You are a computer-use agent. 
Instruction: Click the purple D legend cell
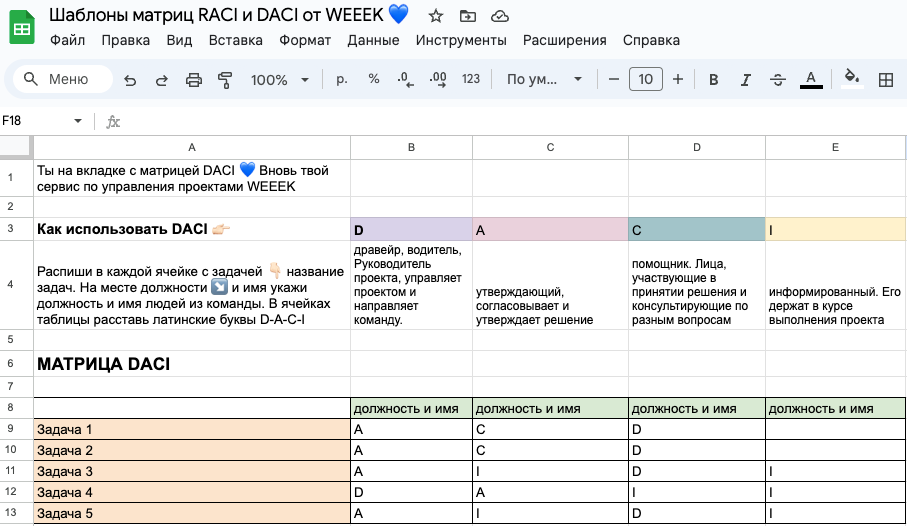[x=411, y=229]
